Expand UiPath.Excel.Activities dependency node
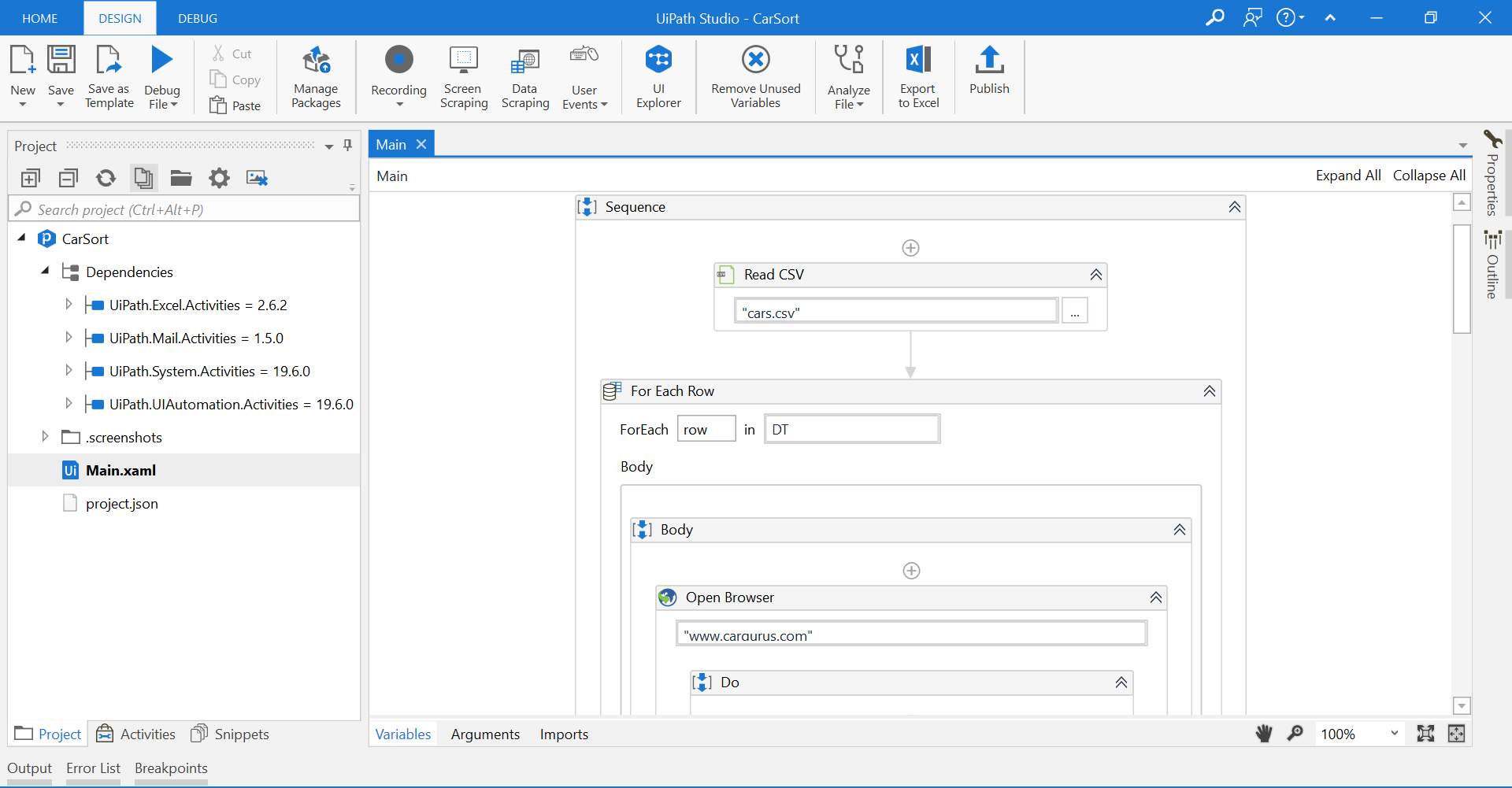1512x788 pixels. click(69, 305)
